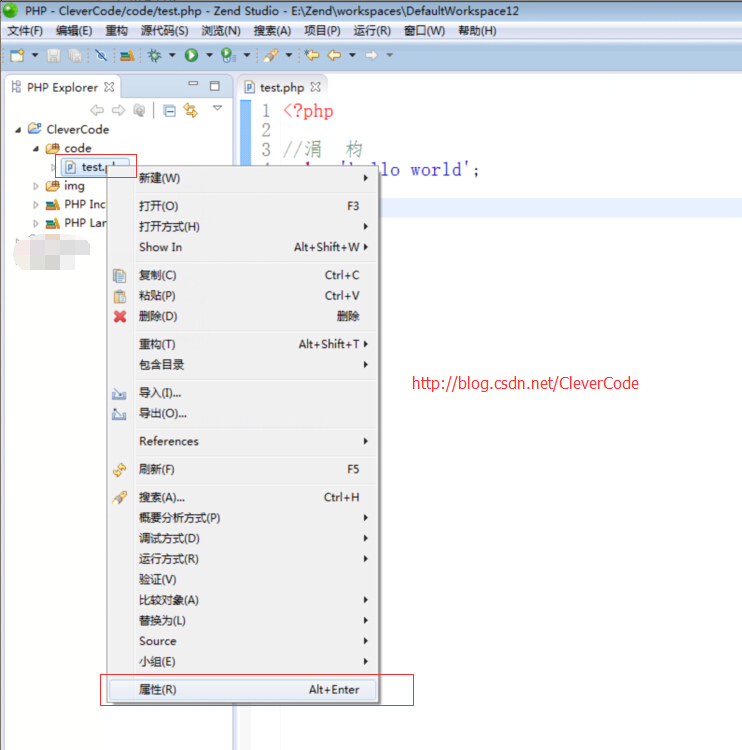Screen dimensions: 742x750
Task: Click Collapse All in PHP Explorer
Action: coord(169,111)
